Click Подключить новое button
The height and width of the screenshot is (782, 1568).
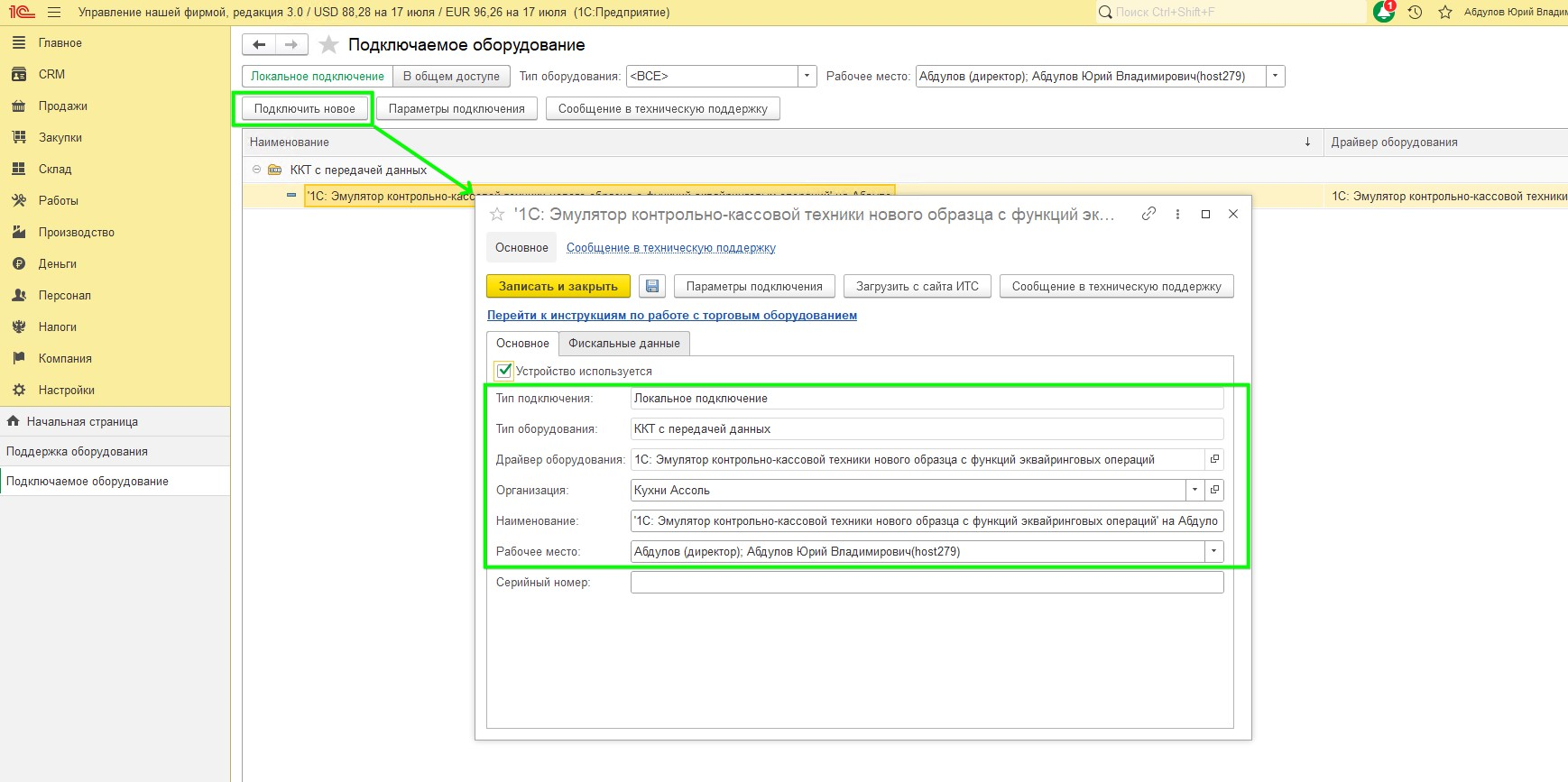point(305,109)
